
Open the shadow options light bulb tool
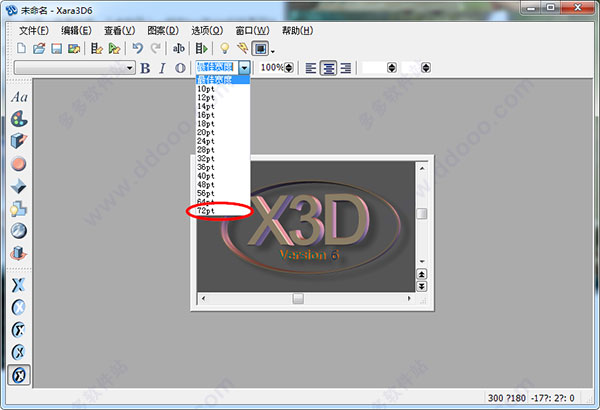point(19,209)
